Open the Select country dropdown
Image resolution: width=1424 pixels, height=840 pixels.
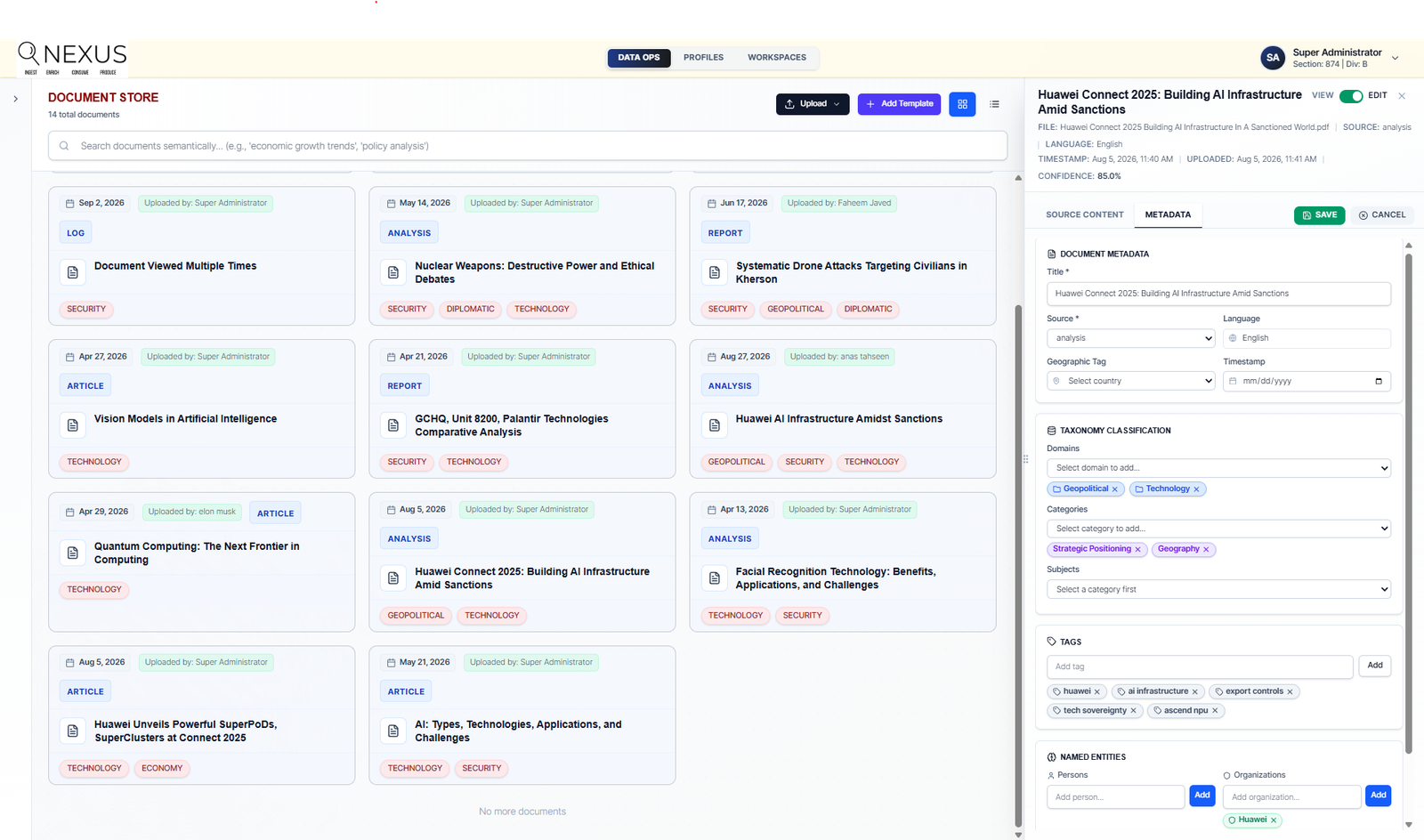1131,381
